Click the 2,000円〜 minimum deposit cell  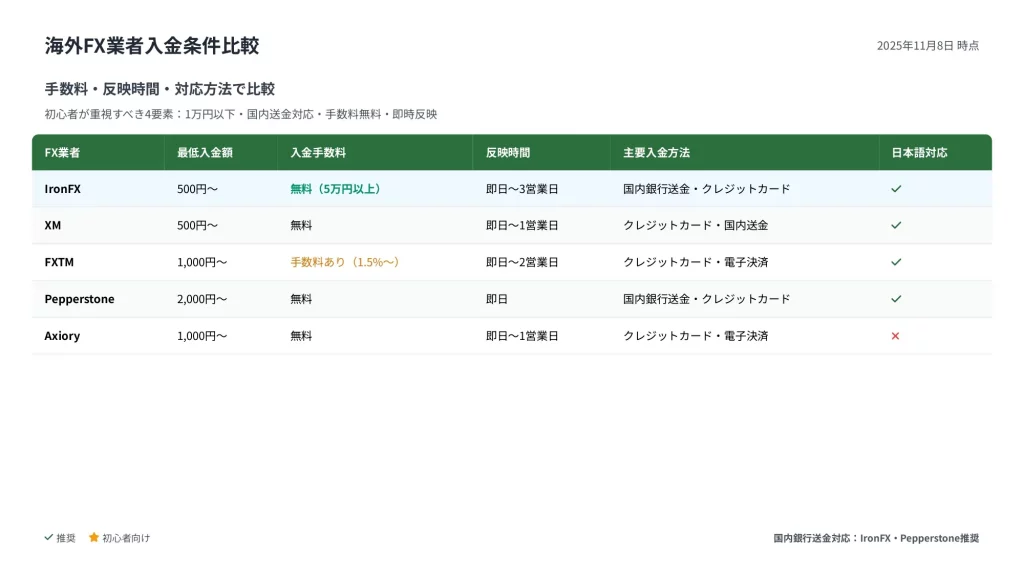202,299
